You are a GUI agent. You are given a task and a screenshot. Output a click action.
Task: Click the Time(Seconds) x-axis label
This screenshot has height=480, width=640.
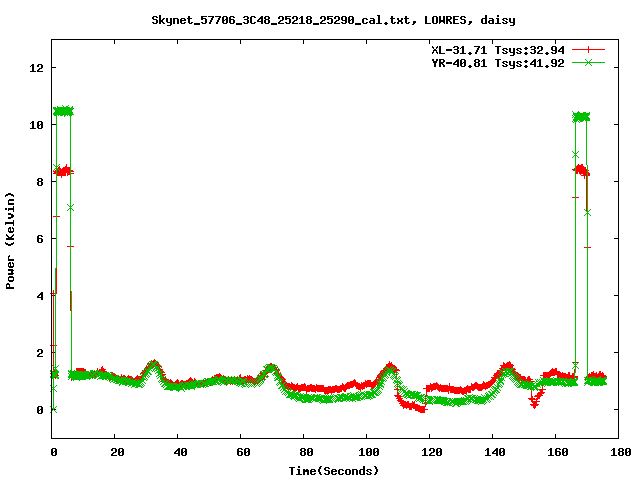click(x=334, y=471)
